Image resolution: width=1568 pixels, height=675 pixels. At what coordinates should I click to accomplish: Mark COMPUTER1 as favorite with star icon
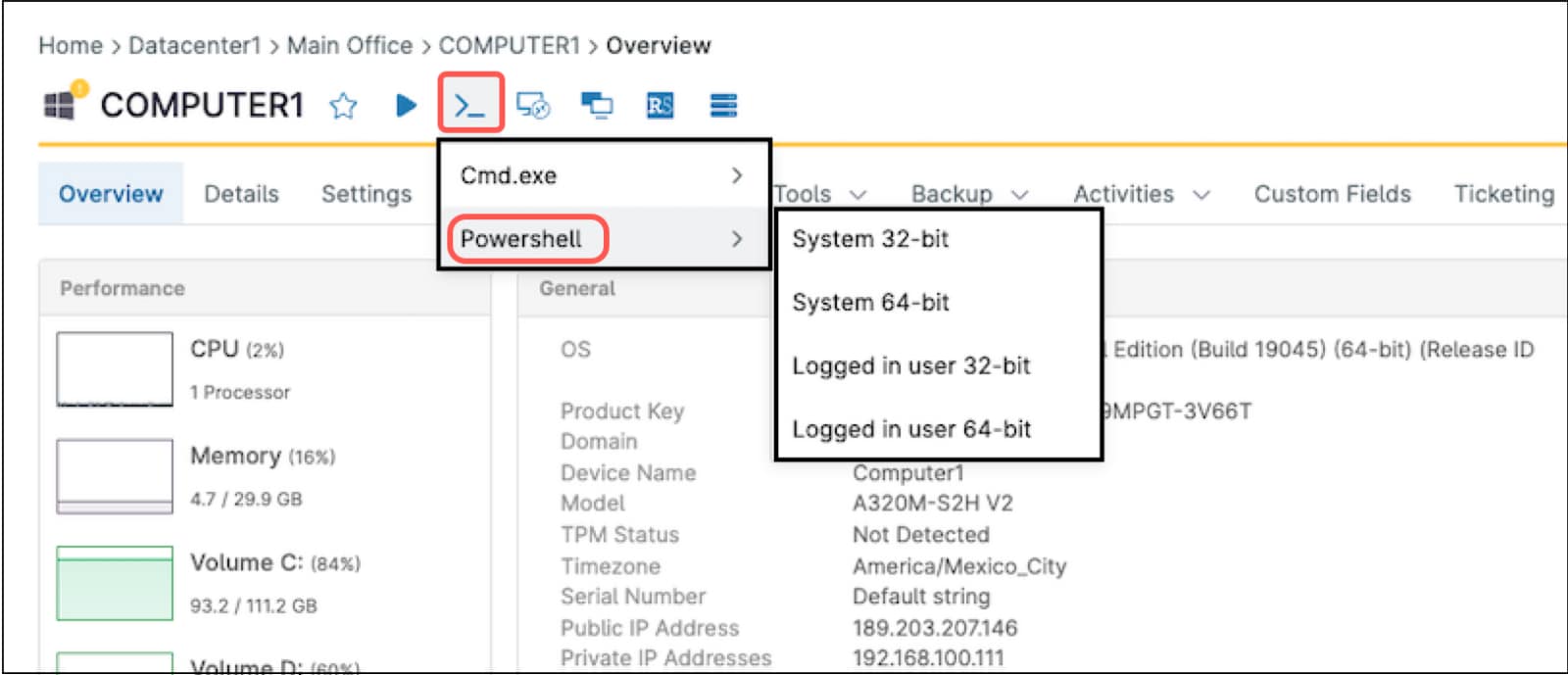click(343, 105)
